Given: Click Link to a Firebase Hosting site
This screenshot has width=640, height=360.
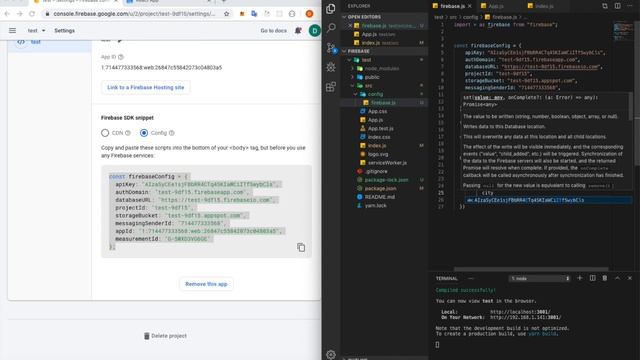Looking at the screenshot, I should [x=145, y=87].
